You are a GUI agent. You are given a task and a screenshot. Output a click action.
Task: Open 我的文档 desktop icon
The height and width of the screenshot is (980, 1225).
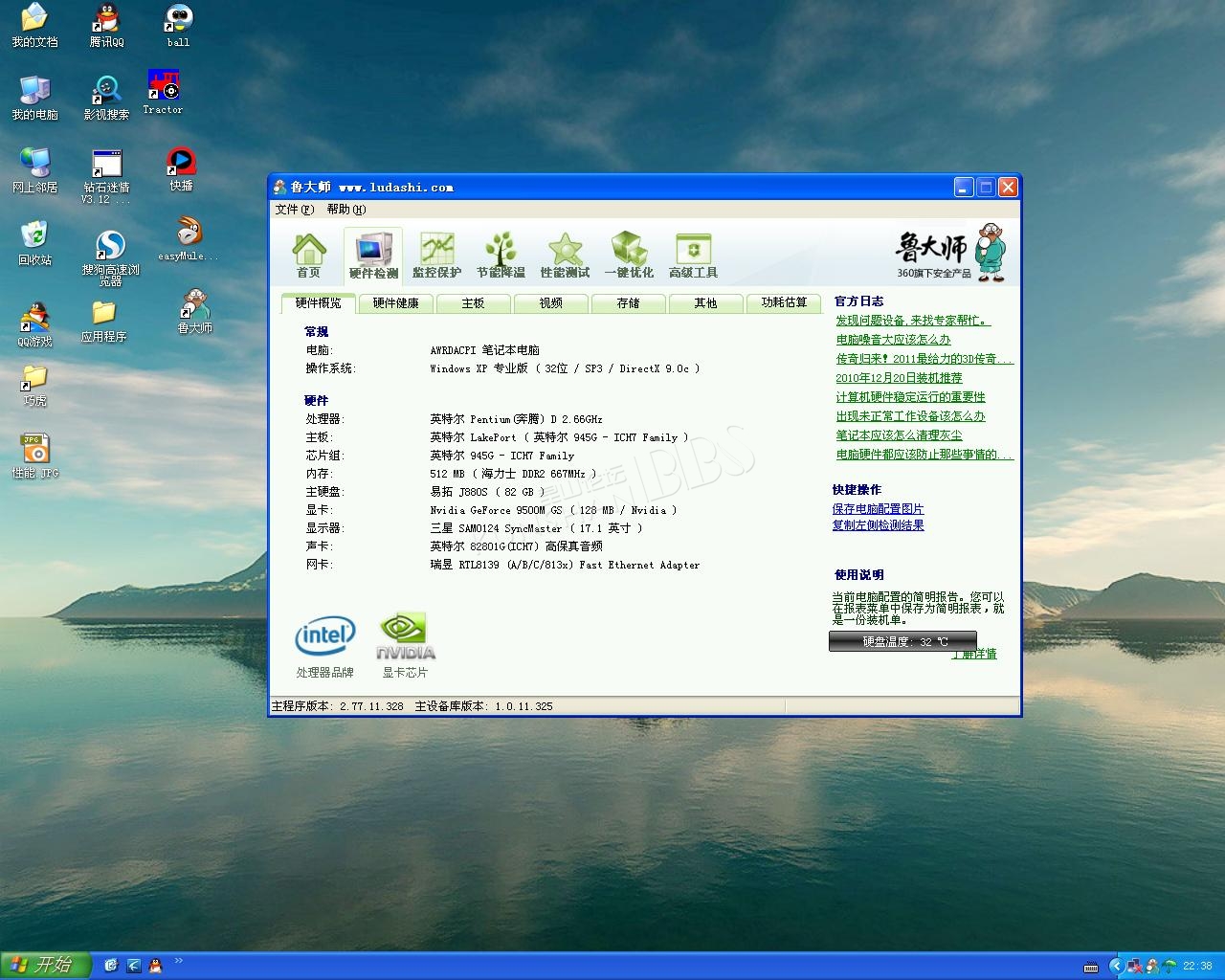click(34, 26)
